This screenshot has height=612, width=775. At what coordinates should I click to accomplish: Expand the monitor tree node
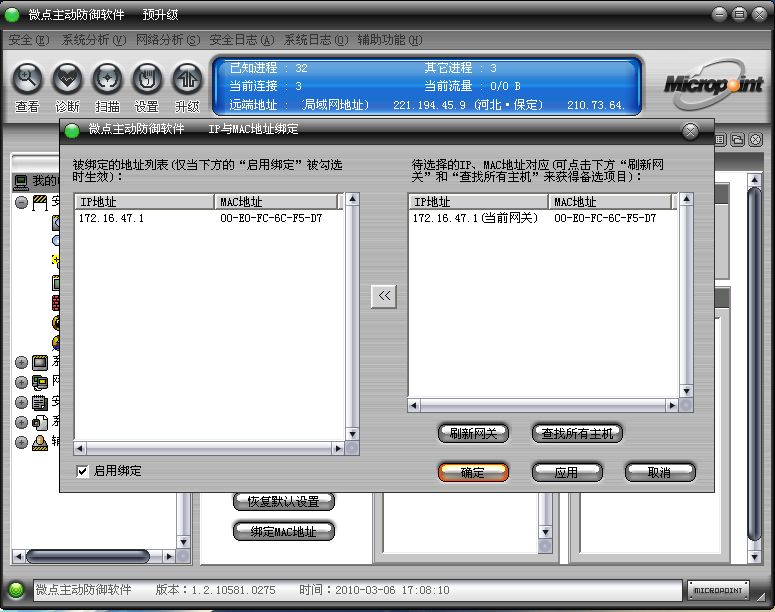[21, 362]
